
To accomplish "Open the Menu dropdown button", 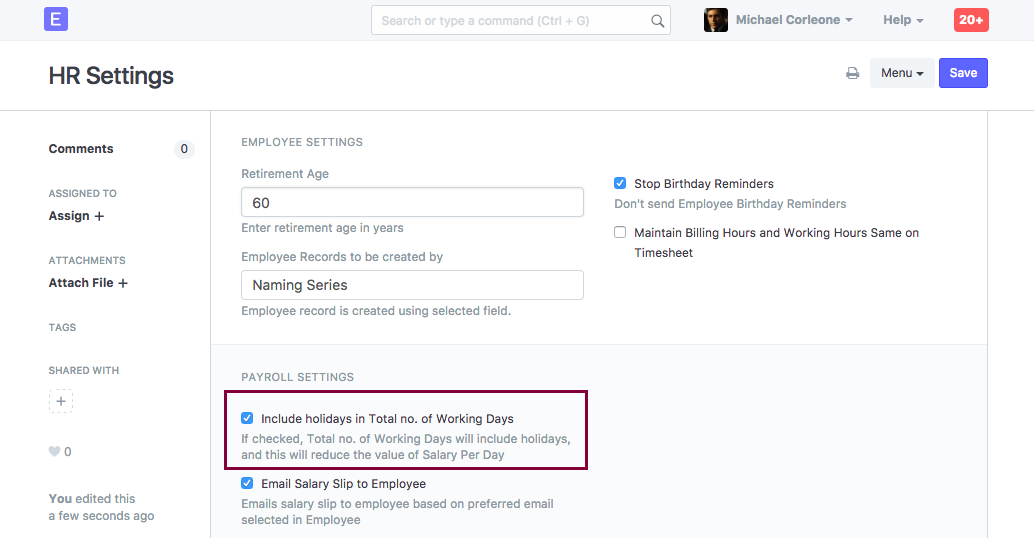I will click(x=901, y=73).
